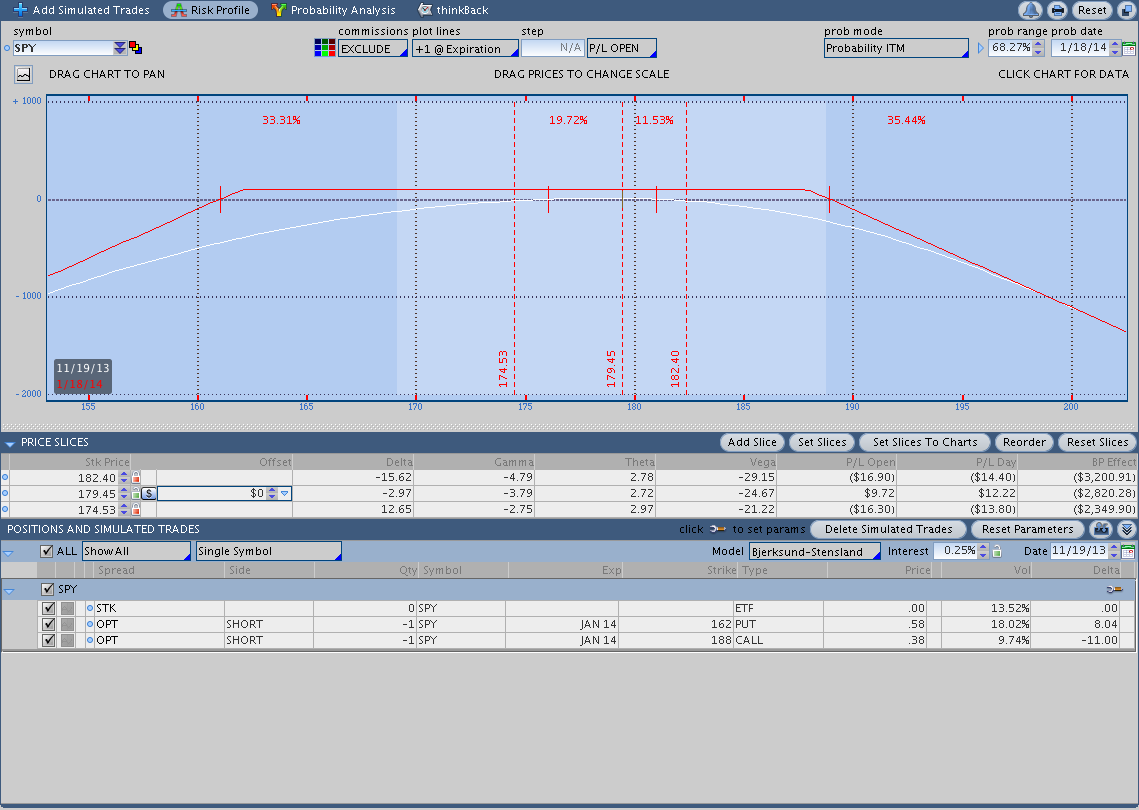The width and height of the screenshot is (1139, 810).
Task: Click the wrench icon in the set params hint
Action: click(718, 529)
